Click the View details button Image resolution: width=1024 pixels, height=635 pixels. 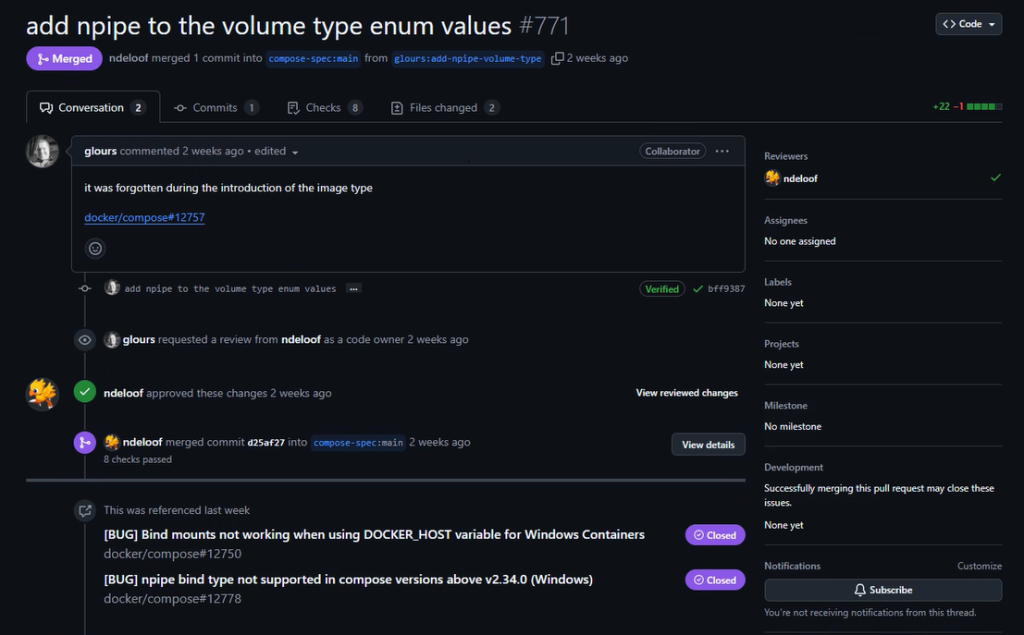pos(708,444)
